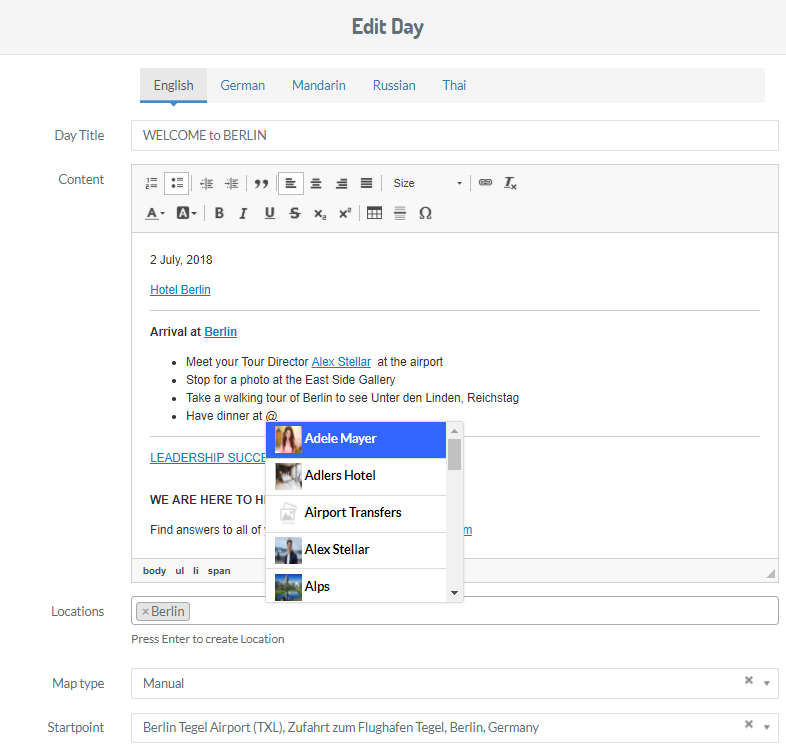This screenshot has height=744, width=786.
Task: Switch to the Russian tab
Action: [x=394, y=86]
